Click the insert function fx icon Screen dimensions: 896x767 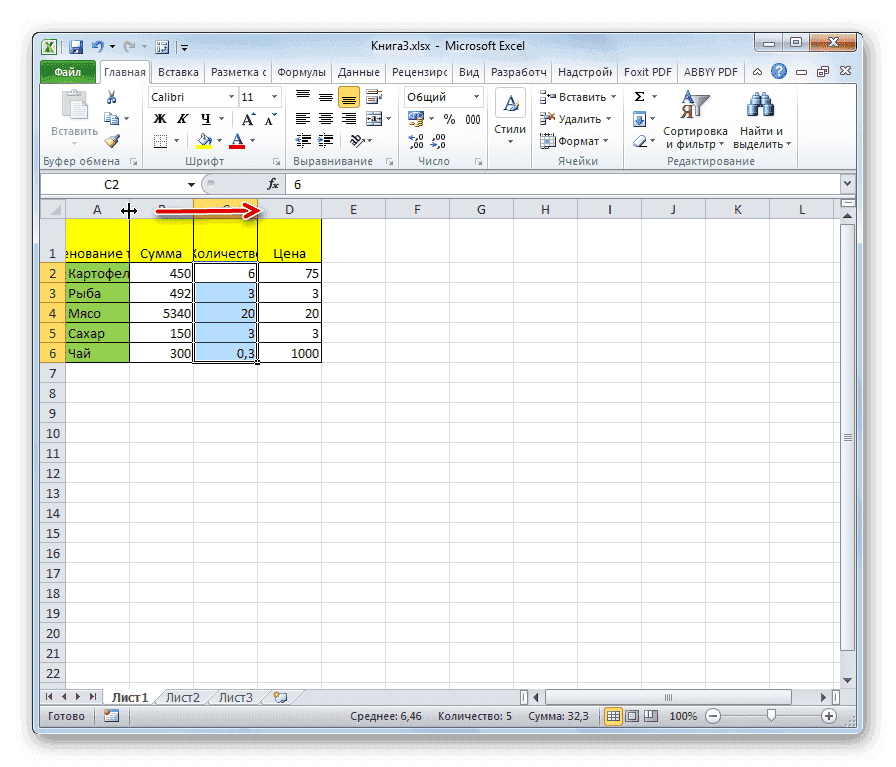(x=272, y=185)
